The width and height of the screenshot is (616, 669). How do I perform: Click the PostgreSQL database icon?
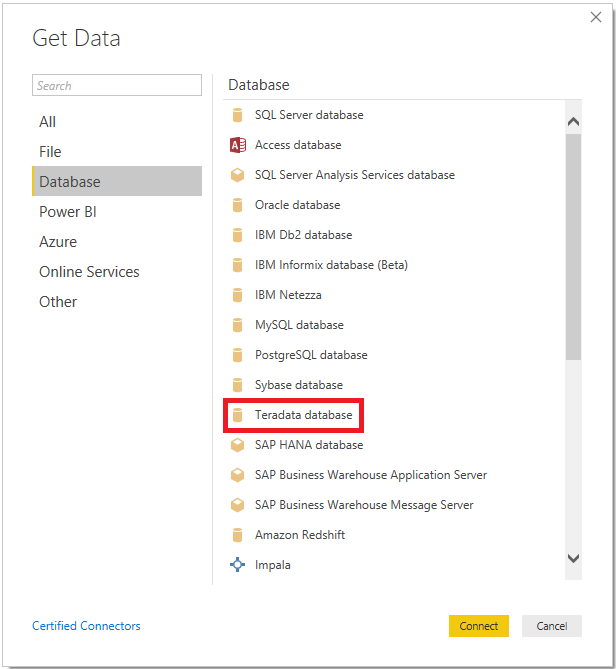point(237,355)
